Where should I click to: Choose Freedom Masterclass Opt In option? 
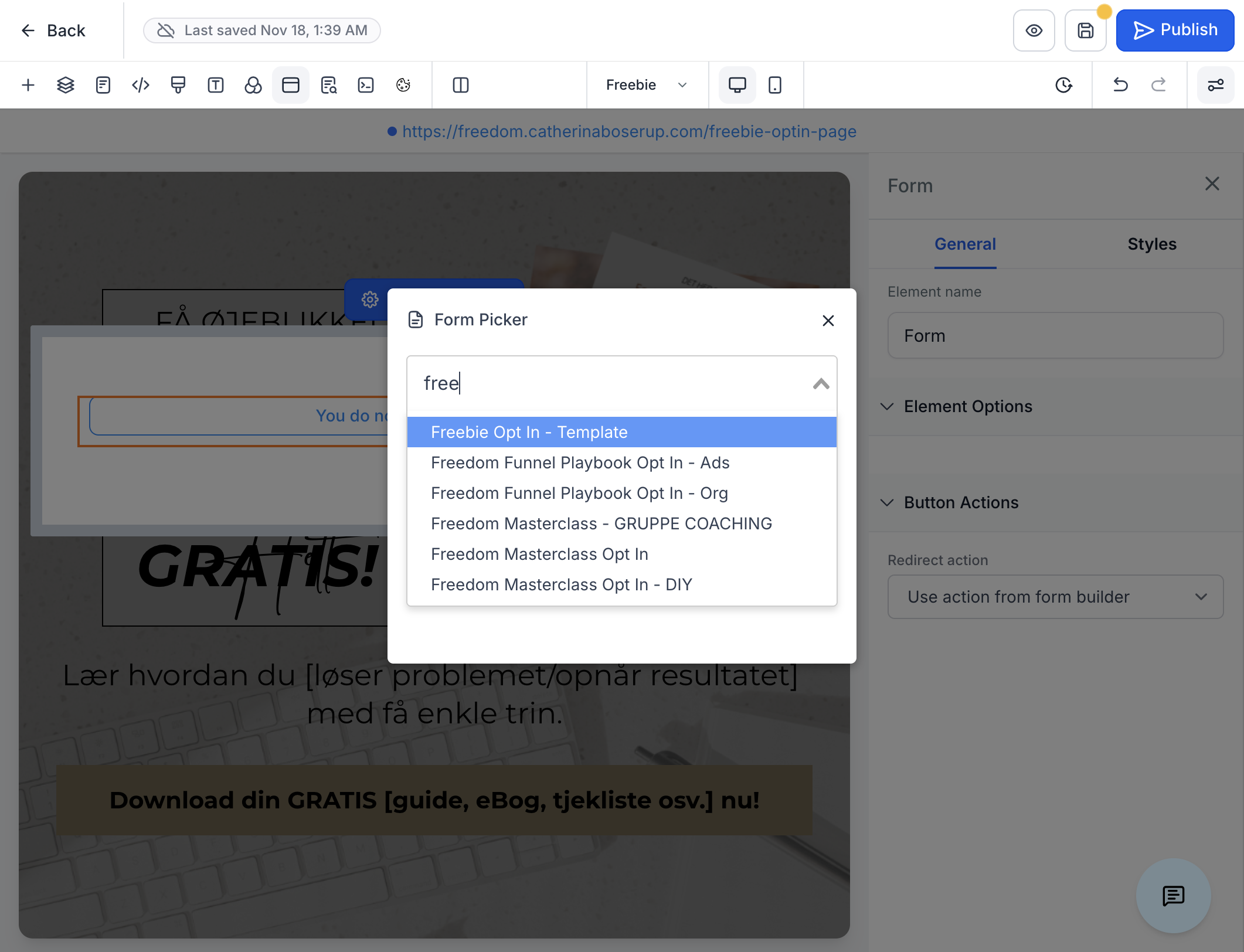click(x=622, y=554)
